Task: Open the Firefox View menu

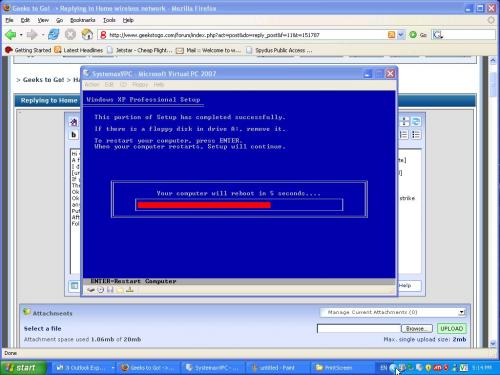Action: (43, 20)
